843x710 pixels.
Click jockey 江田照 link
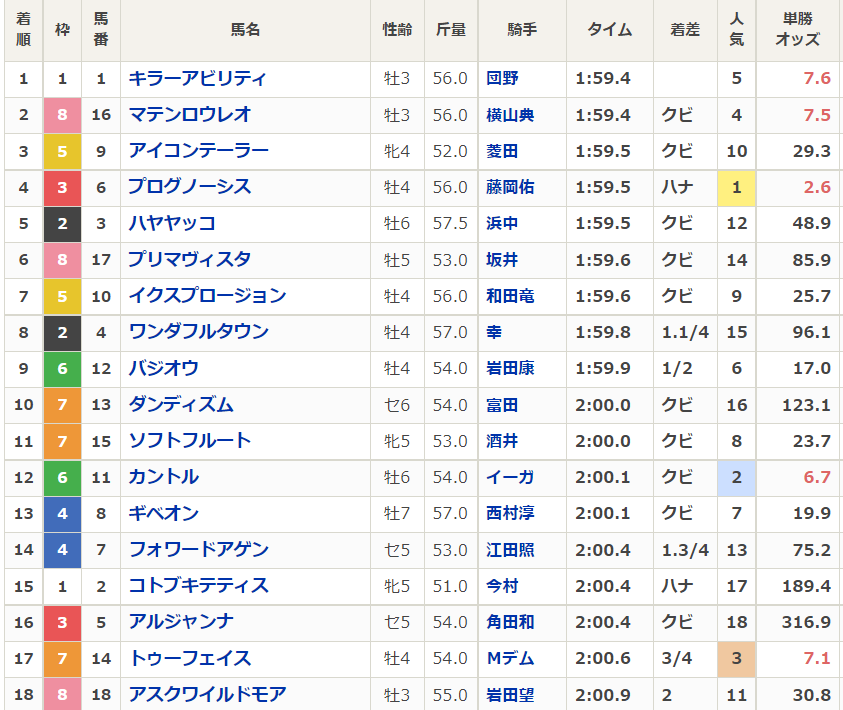point(510,549)
